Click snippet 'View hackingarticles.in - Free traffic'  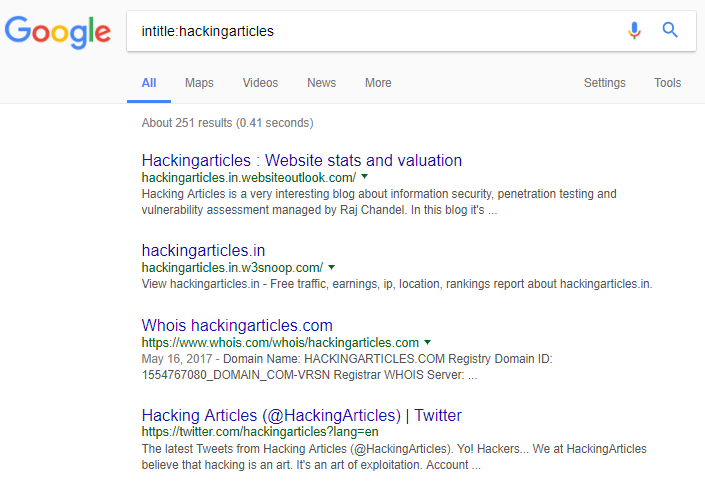pos(397,284)
